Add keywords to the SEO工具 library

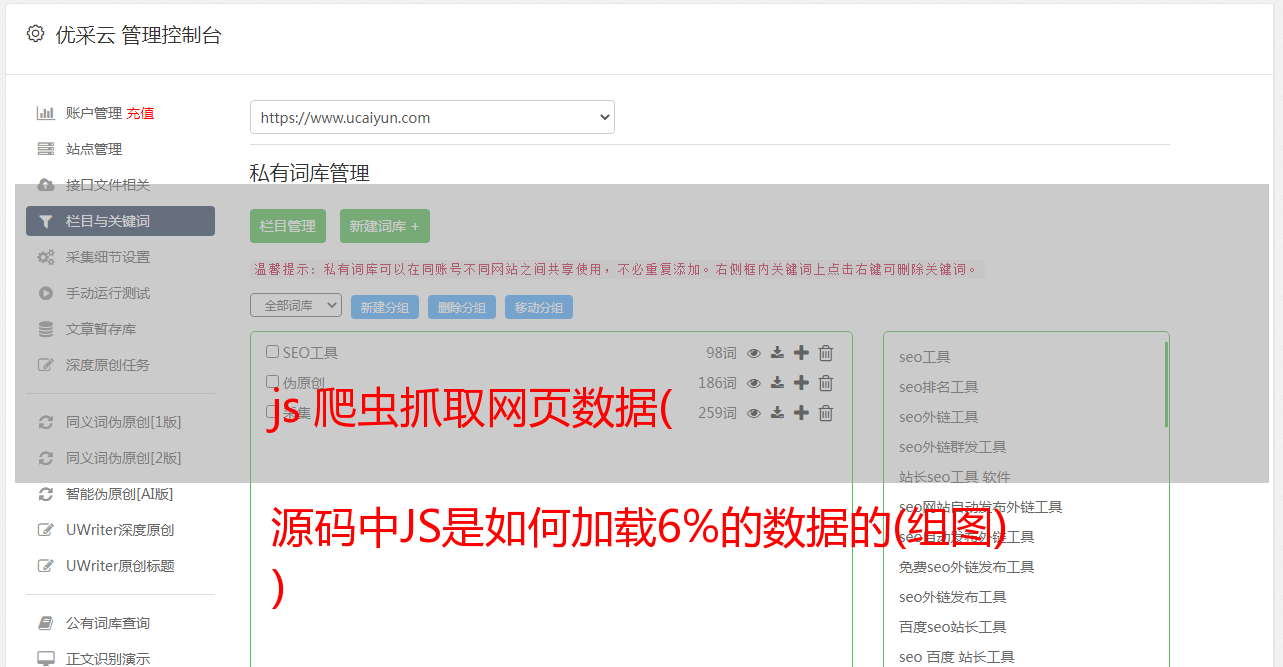pos(801,353)
